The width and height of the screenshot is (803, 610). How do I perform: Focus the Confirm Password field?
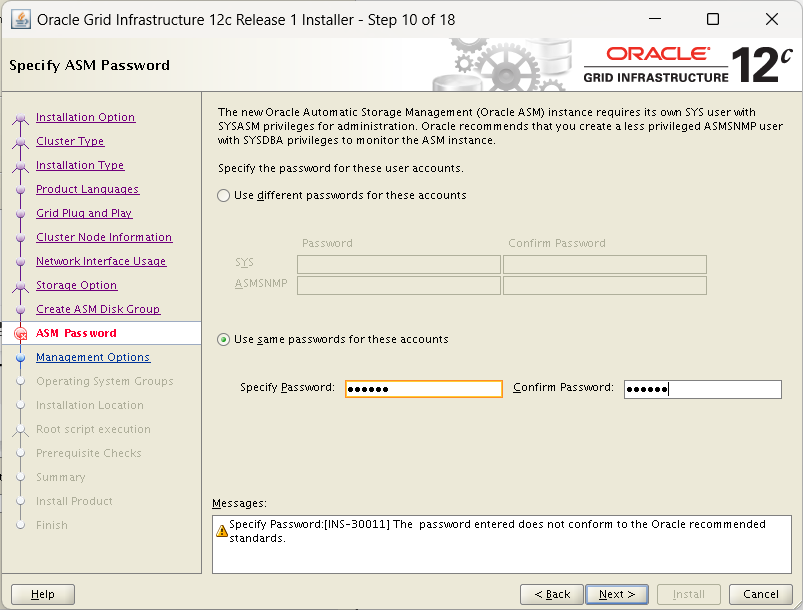(703, 389)
